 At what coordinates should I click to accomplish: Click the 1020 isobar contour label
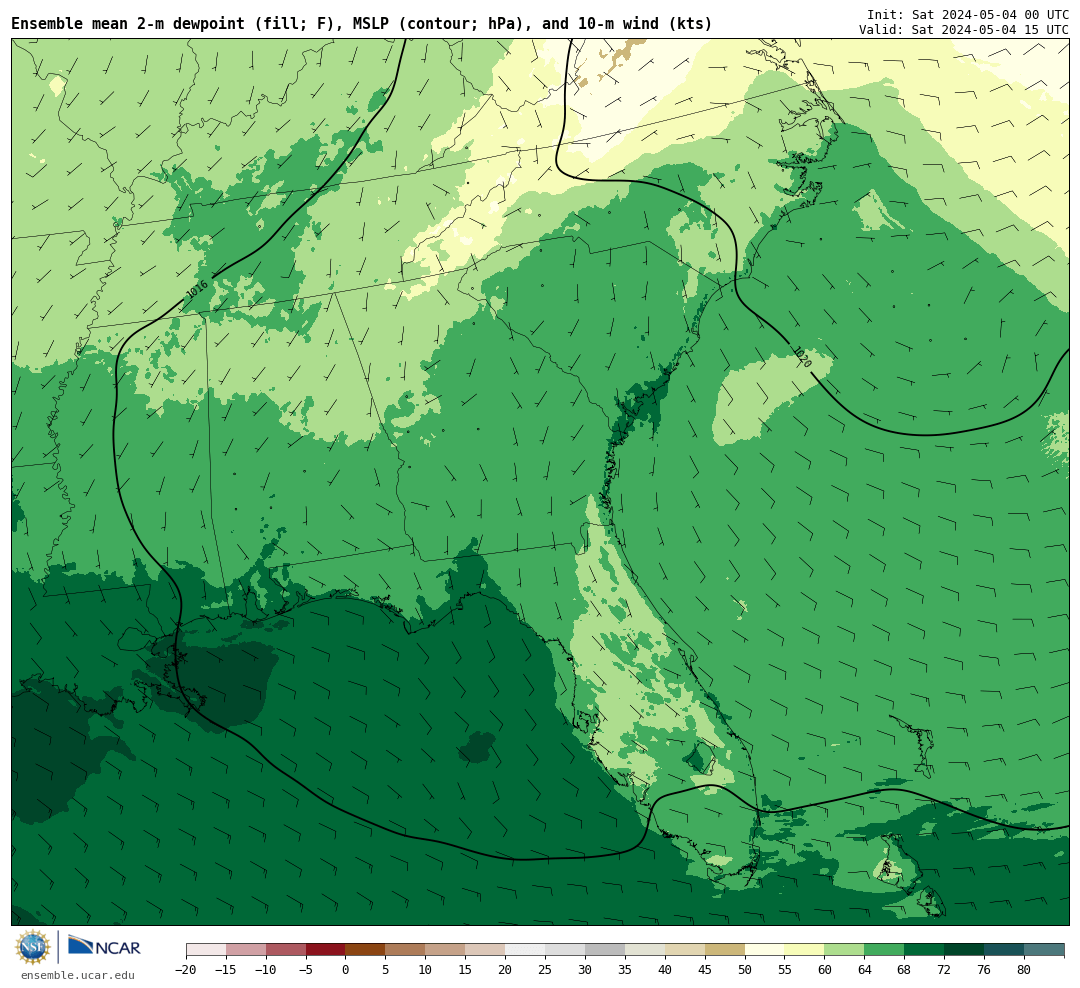pyautogui.click(x=802, y=357)
